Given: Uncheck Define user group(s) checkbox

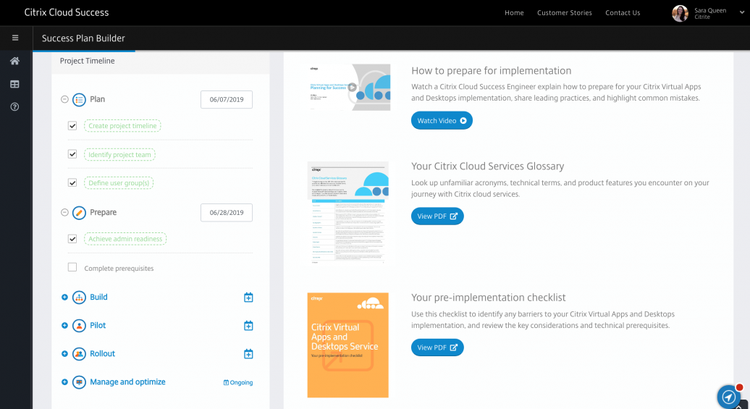Looking at the screenshot, I should tap(72, 183).
